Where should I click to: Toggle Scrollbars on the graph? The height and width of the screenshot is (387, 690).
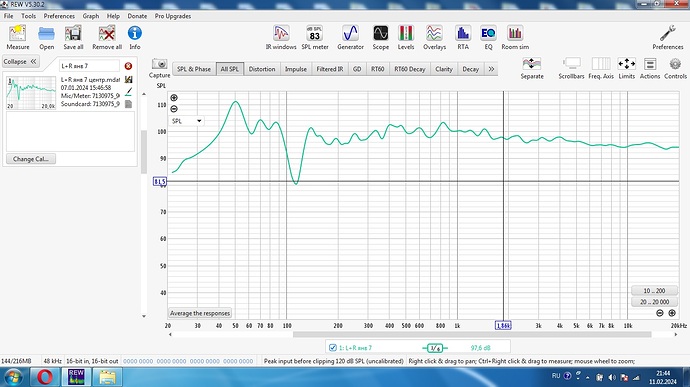click(x=571, y=68)
